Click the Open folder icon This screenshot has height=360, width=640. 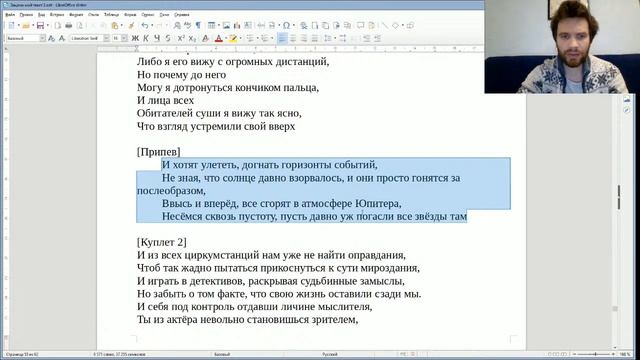26,25
